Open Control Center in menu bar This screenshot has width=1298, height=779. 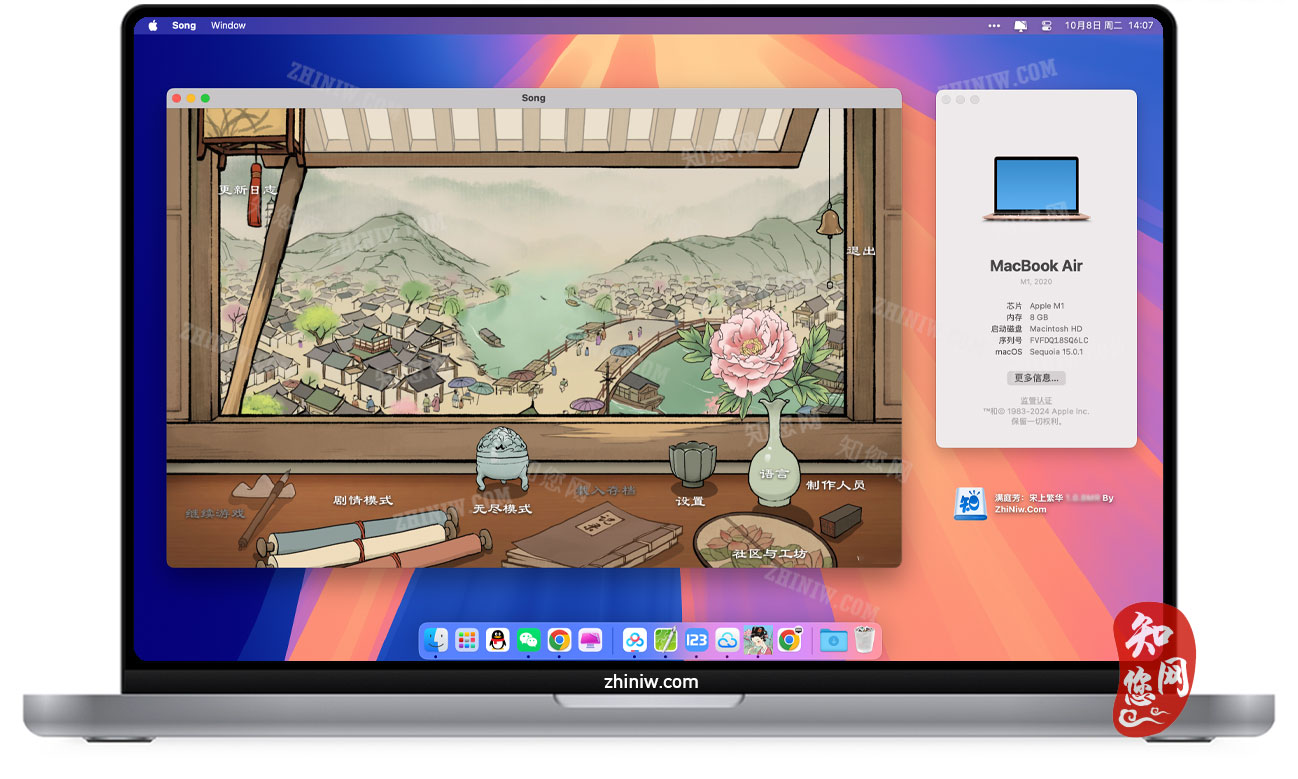tap(1047, 25)
